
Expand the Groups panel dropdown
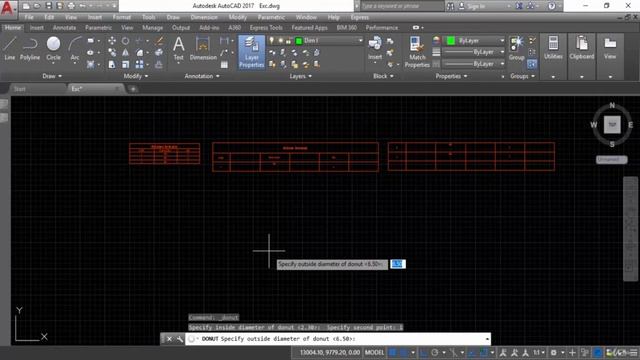pos(522,76)
